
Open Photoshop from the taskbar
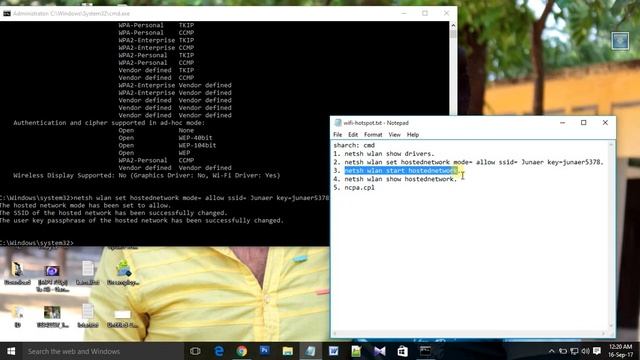(264, 350)
